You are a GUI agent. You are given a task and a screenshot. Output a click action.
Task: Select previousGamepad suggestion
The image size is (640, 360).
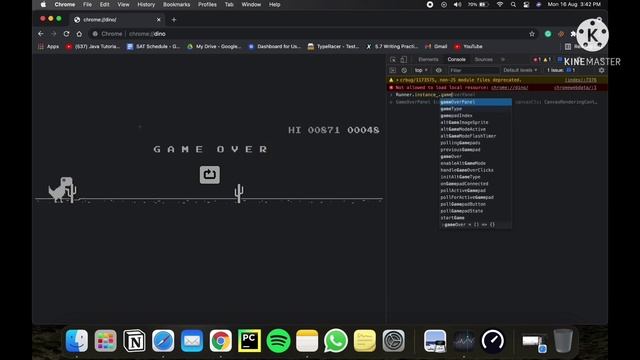click(x=476, y=150)
